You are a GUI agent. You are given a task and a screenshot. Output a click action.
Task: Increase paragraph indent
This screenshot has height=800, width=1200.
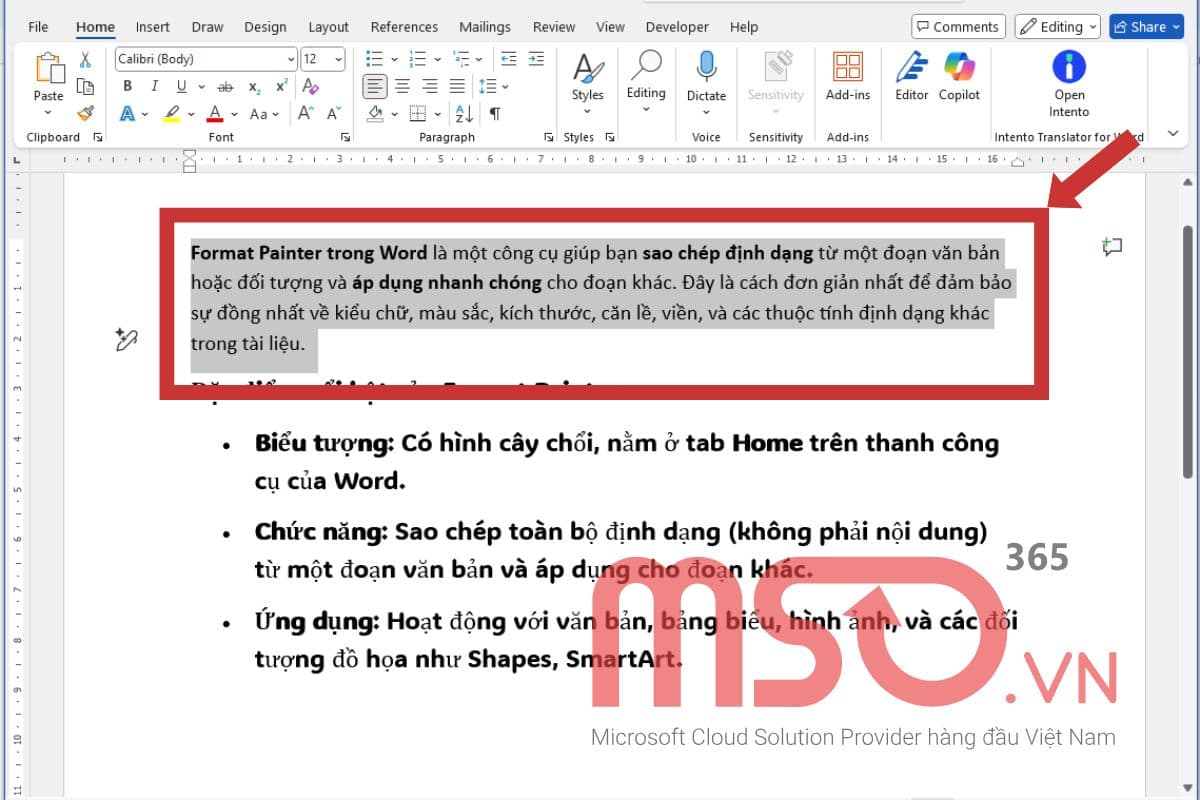click(x=538, y=59)
